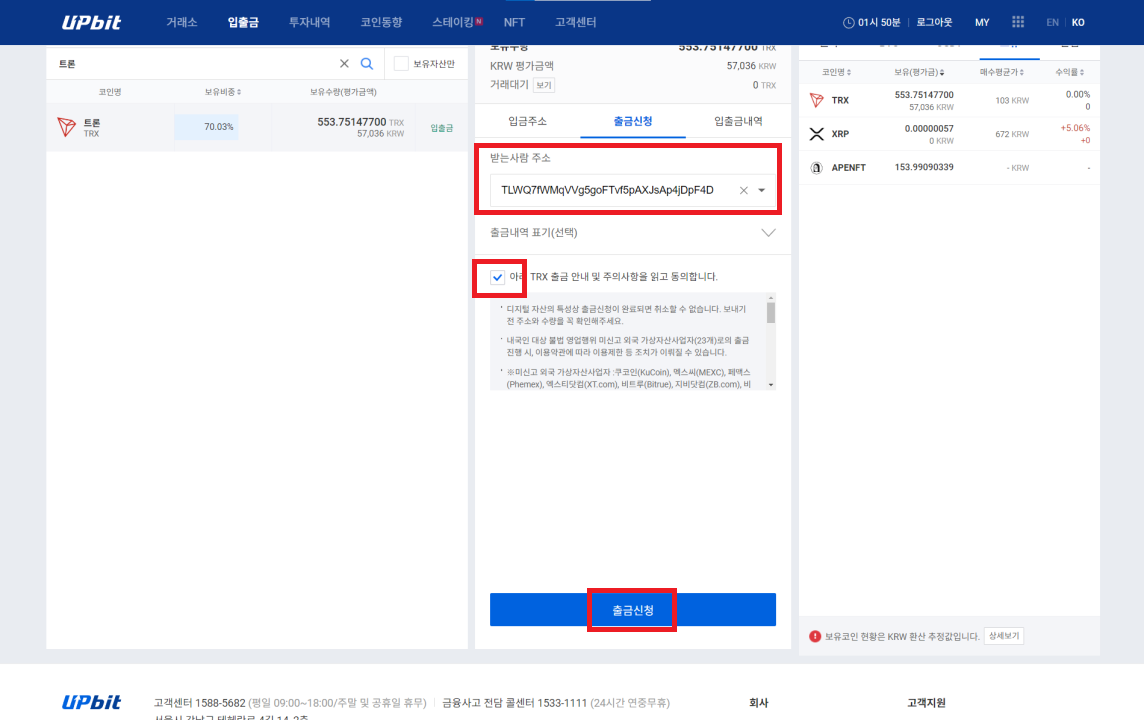Open 코인동향 menu

(x=381, y=23)
